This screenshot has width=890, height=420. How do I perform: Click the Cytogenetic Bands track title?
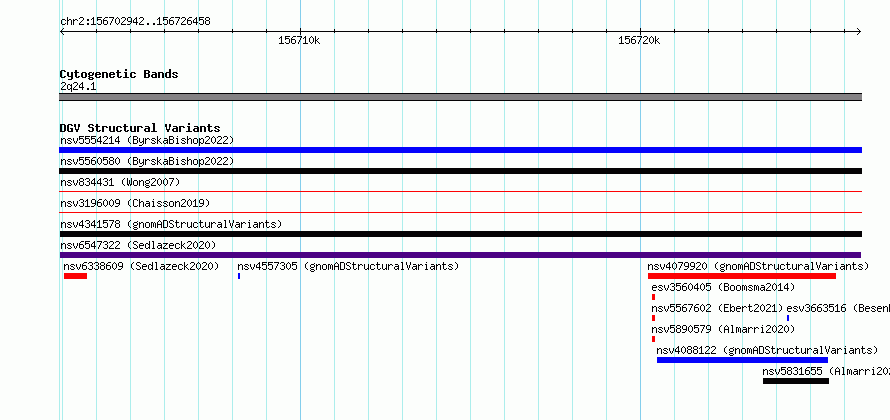pos(119,74)
